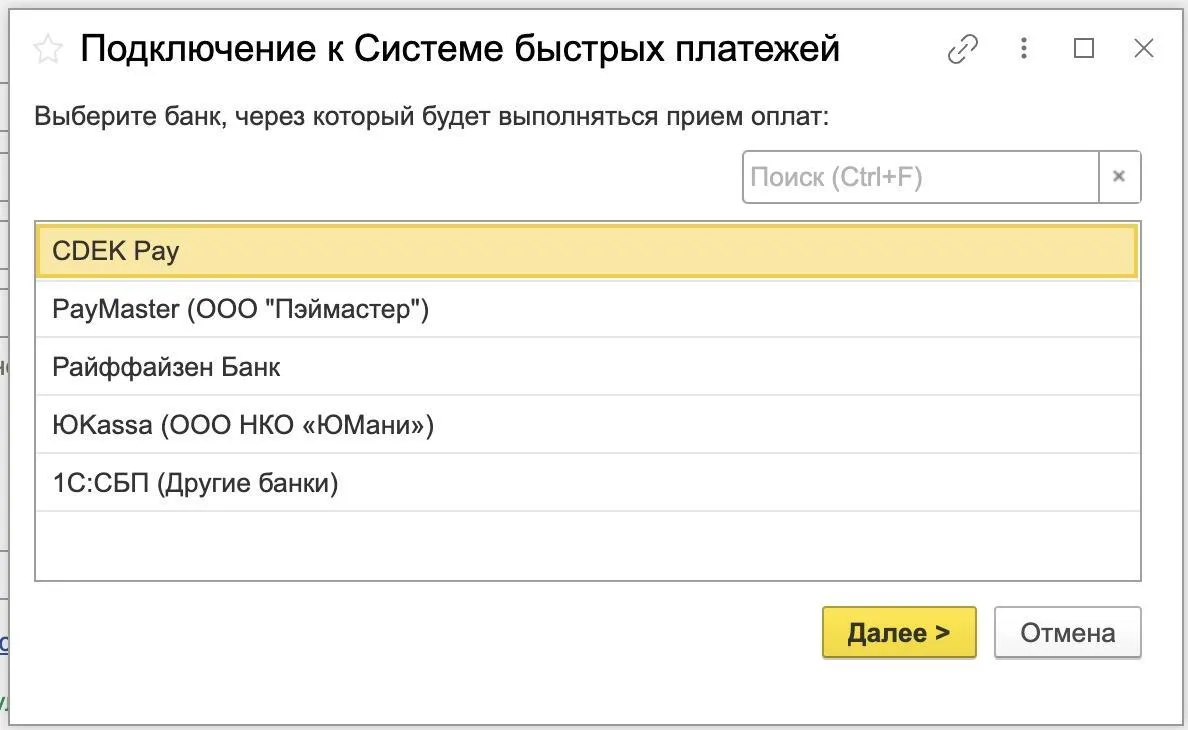Get link to this form via chain icon

point(962,49)
